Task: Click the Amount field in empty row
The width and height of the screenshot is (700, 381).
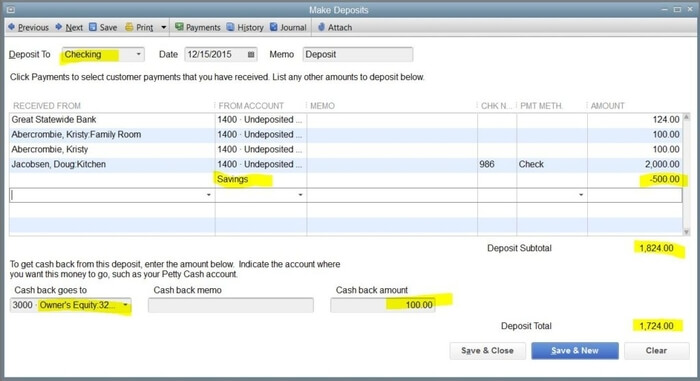Action: pyautogui.click(x=635, y=195)
